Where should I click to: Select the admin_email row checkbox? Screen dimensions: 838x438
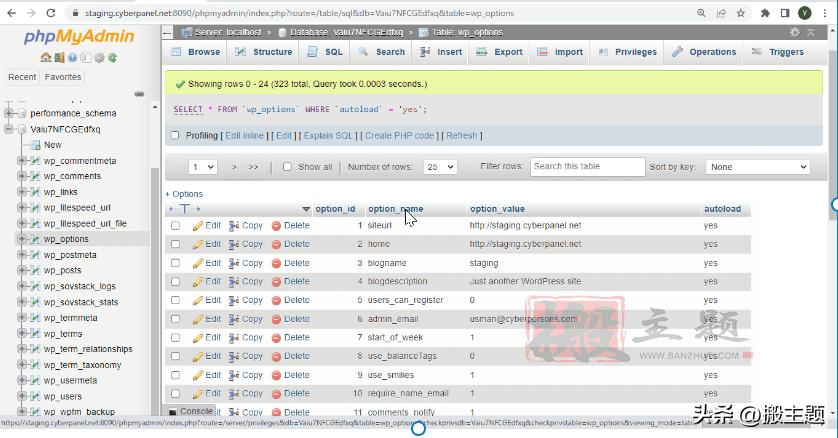pyautogui.click(x=175, y=319)
